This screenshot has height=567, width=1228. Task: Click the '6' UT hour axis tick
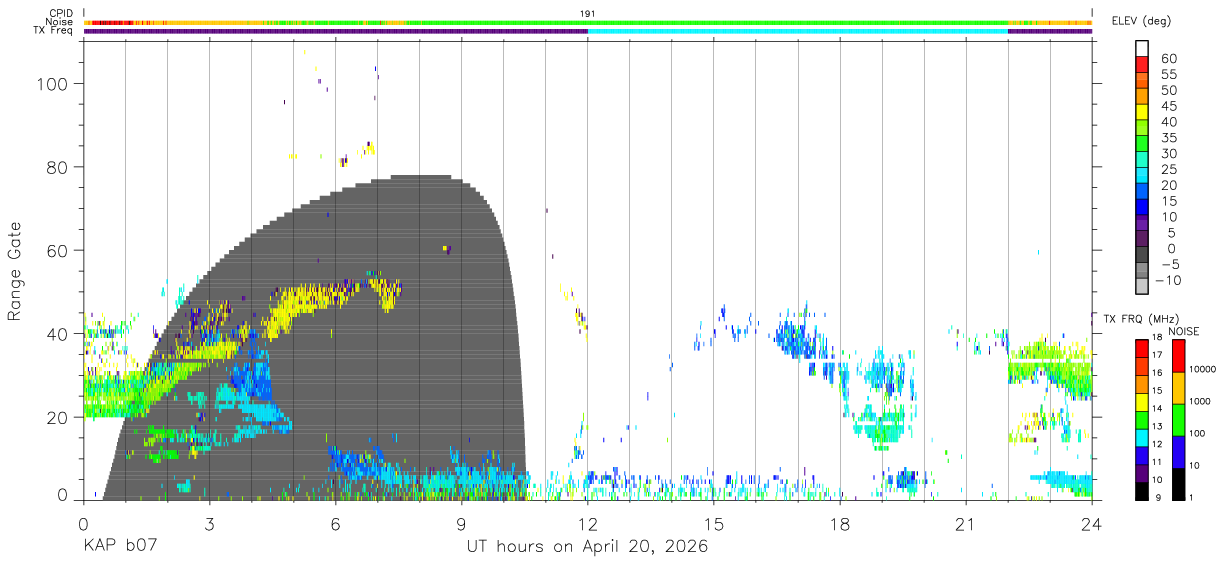pos(335,524)
